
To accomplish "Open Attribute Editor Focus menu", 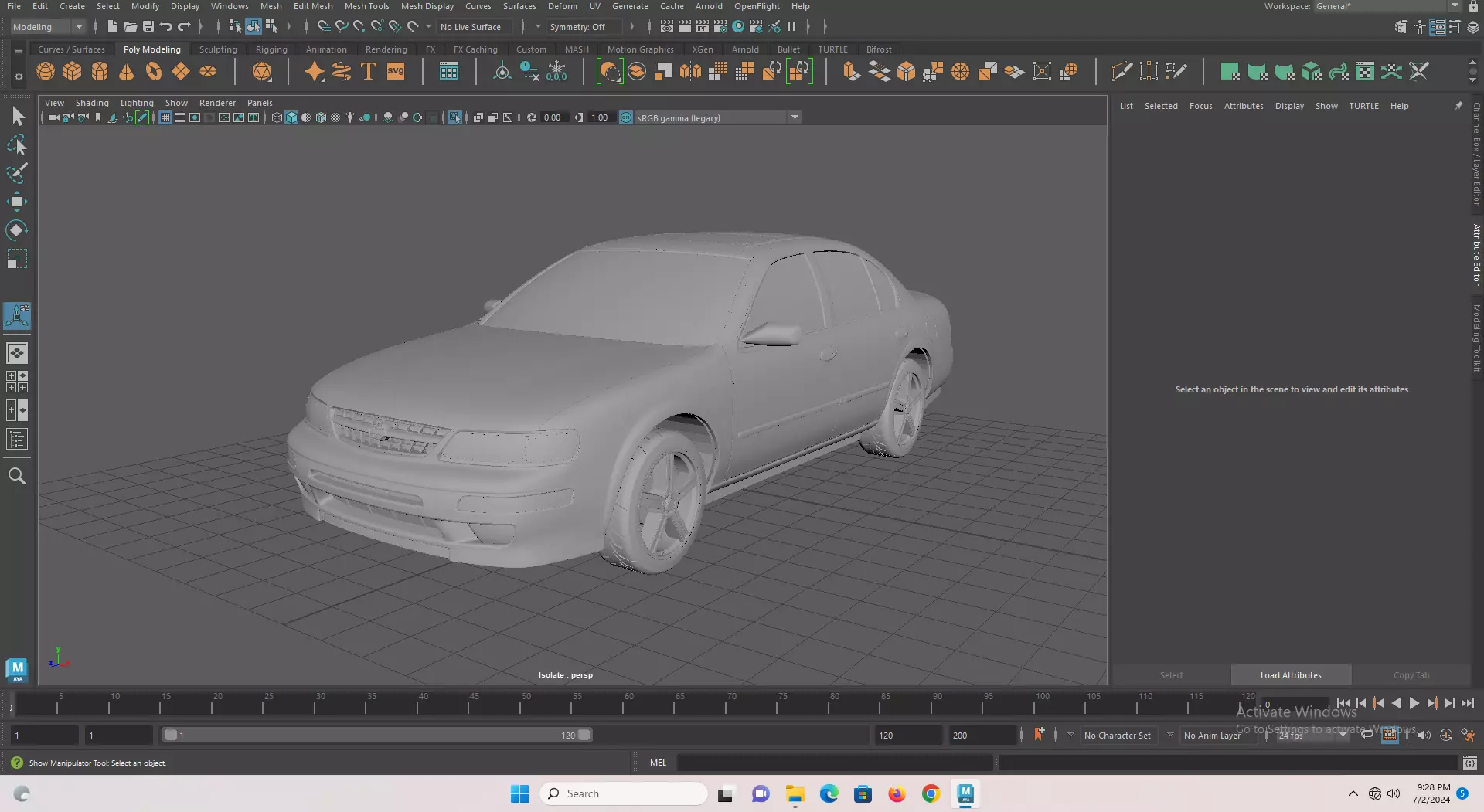I will pyautogui.click(x=1200, y=106).
